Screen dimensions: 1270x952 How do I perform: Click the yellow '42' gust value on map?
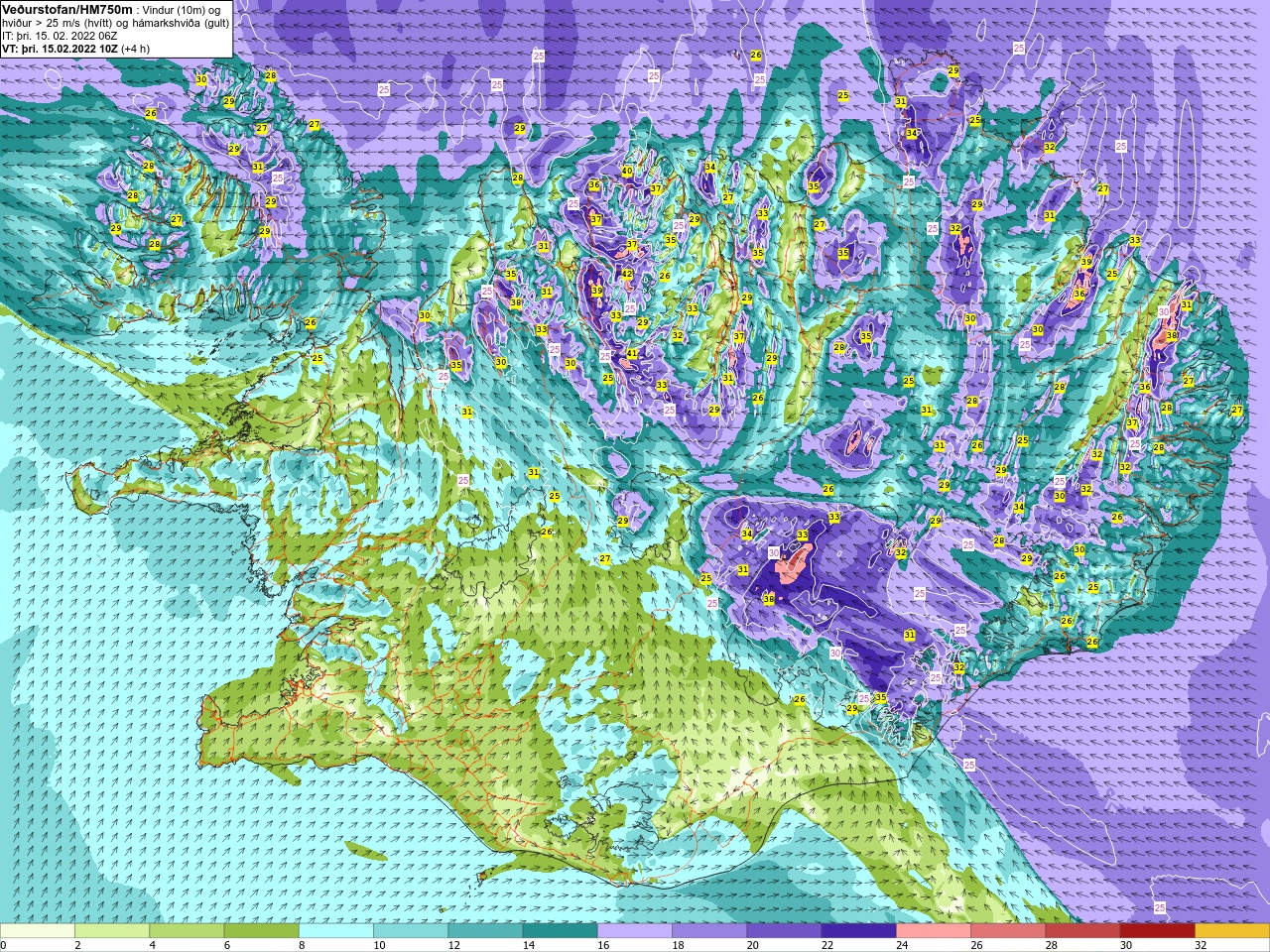(627, 275)
